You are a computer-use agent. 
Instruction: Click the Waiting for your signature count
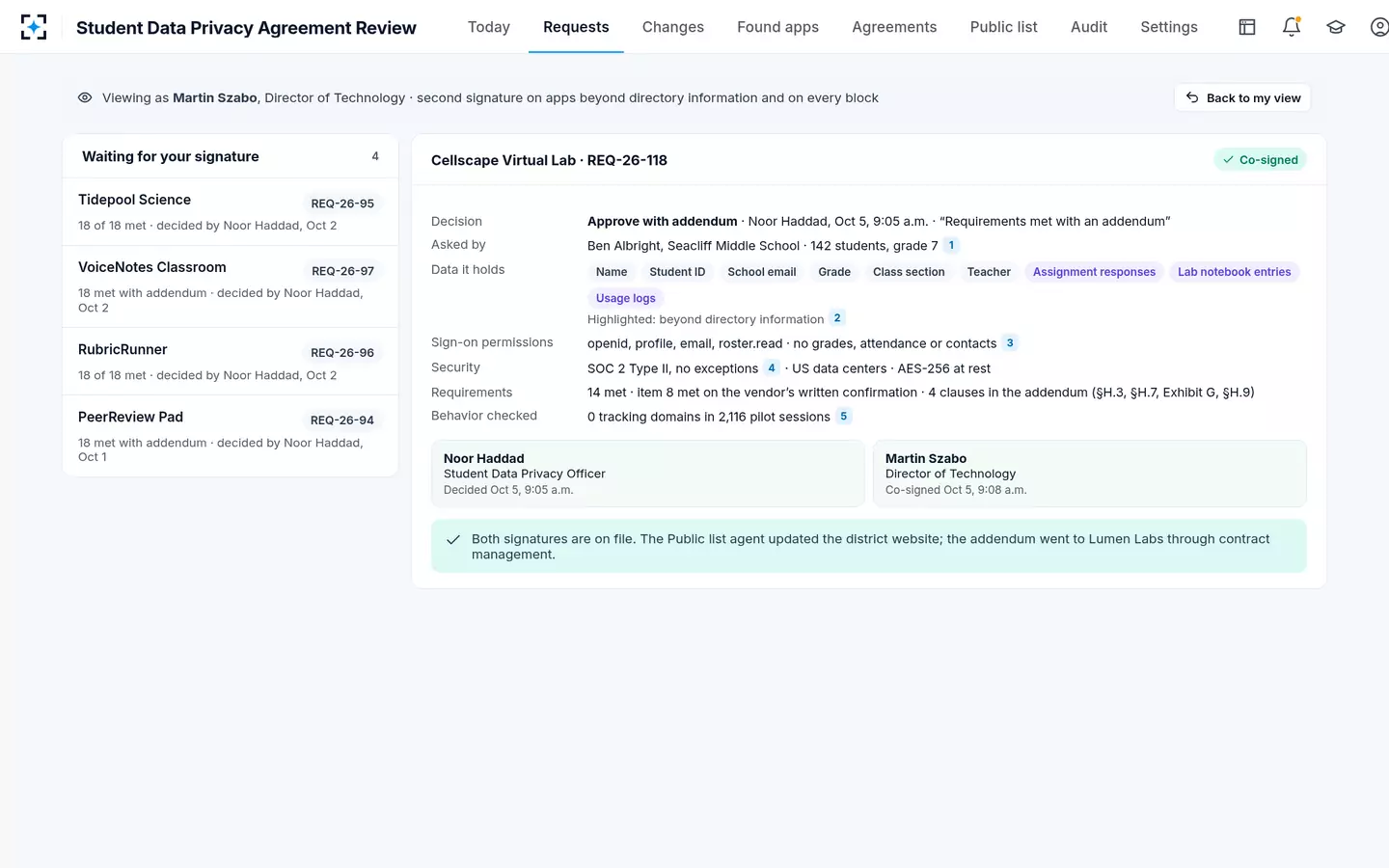[375, 156]
